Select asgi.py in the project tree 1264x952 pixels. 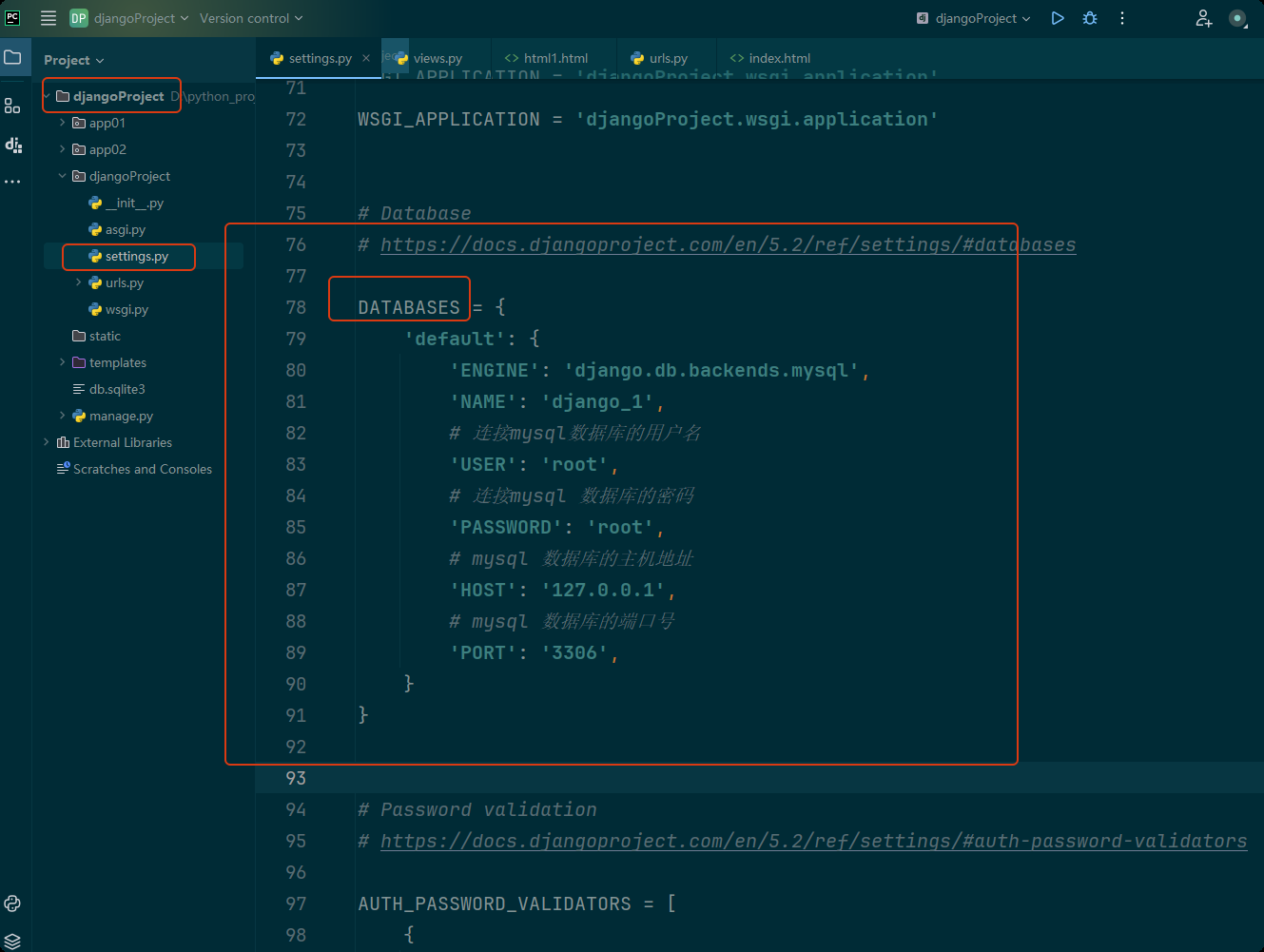click(126, 229)
